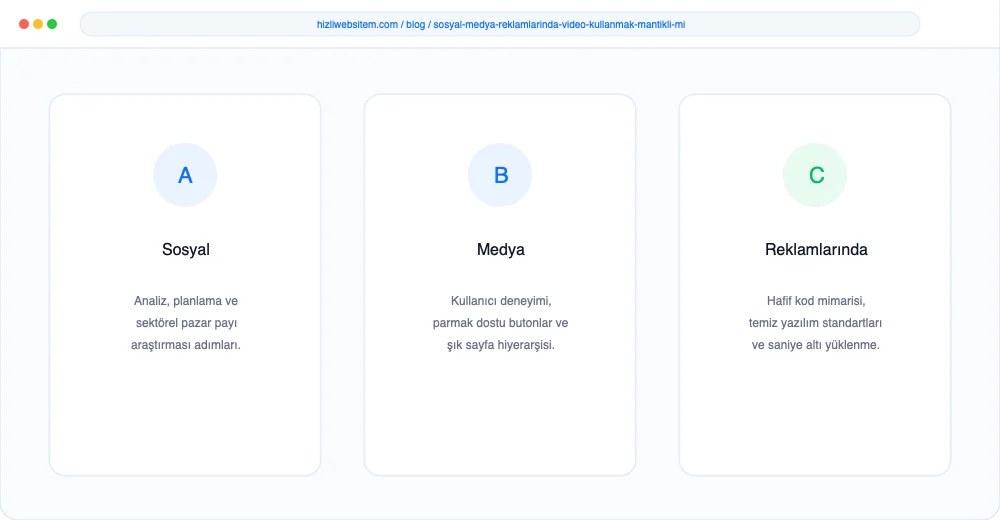Click the text 've saniye altı yüklenme.'
The image size is (1000, 520).
coord(815,345)
